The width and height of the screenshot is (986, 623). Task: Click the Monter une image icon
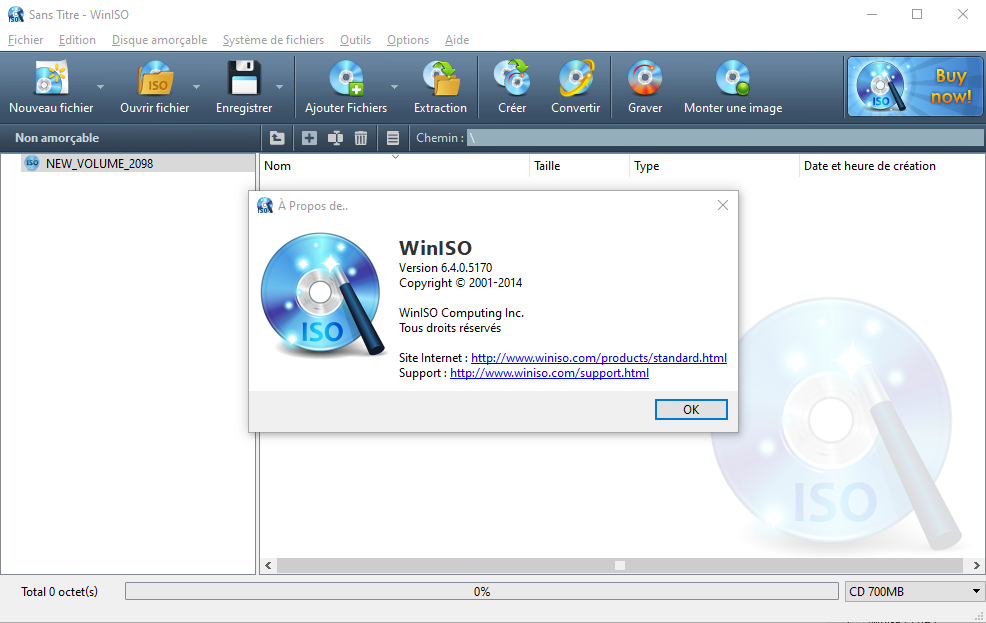[x=733, y=79]
